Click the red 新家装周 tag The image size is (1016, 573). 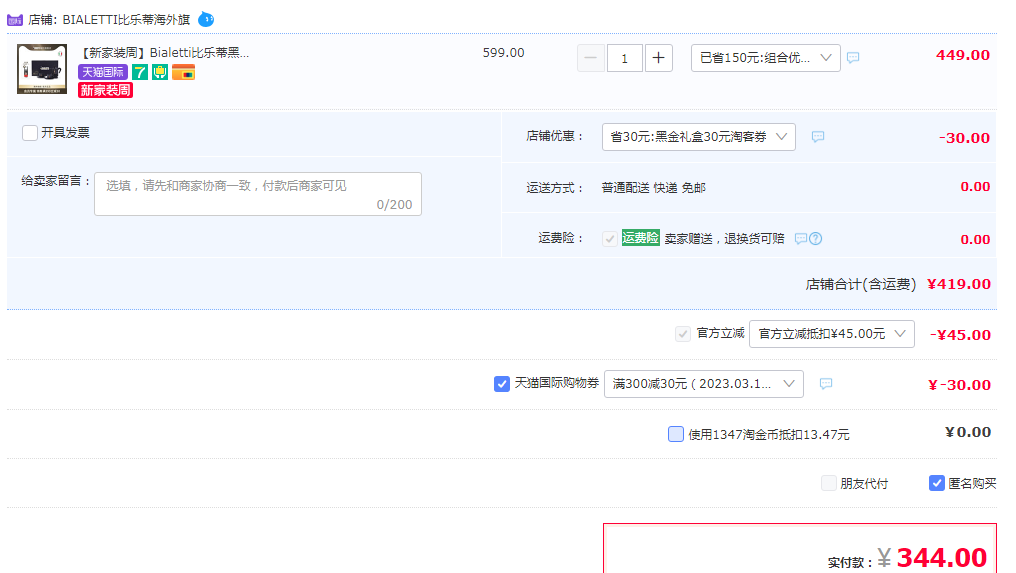(x=106, y=90)
